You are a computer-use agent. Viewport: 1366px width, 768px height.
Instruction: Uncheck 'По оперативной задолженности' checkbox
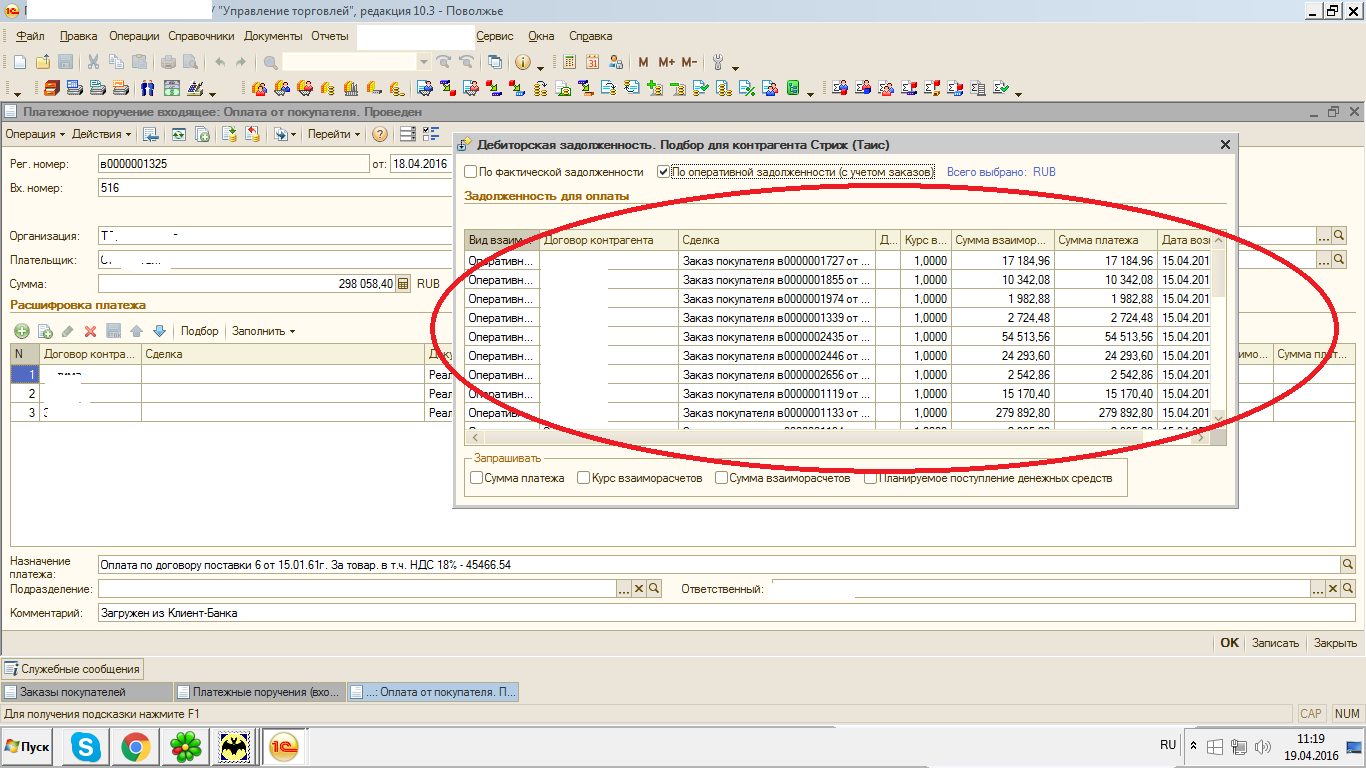(663, 172)
